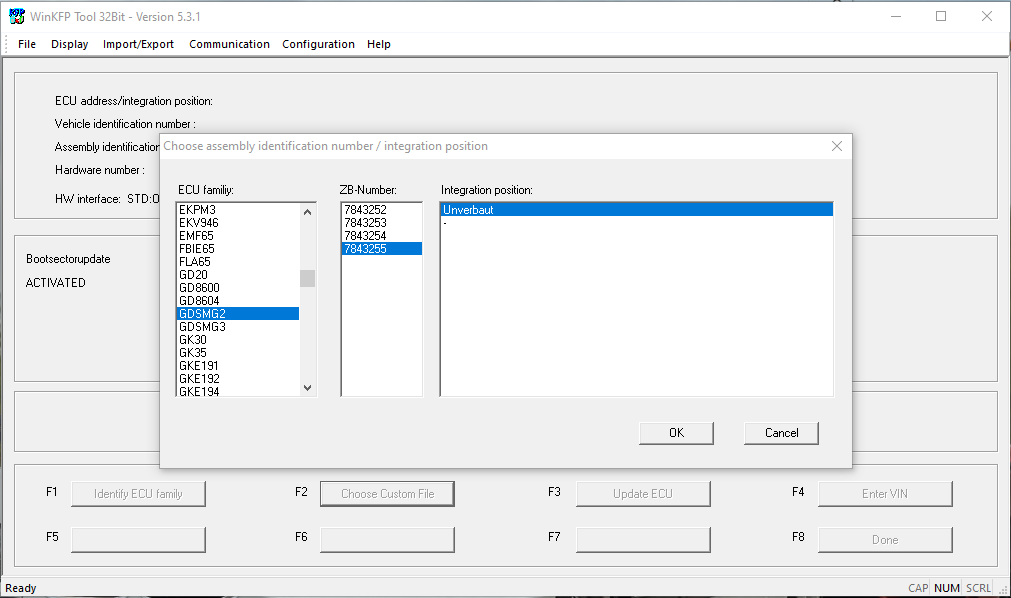Close the assembly identification dialog
This screenshot has width=1011, height=598.
tap(836, 146)
